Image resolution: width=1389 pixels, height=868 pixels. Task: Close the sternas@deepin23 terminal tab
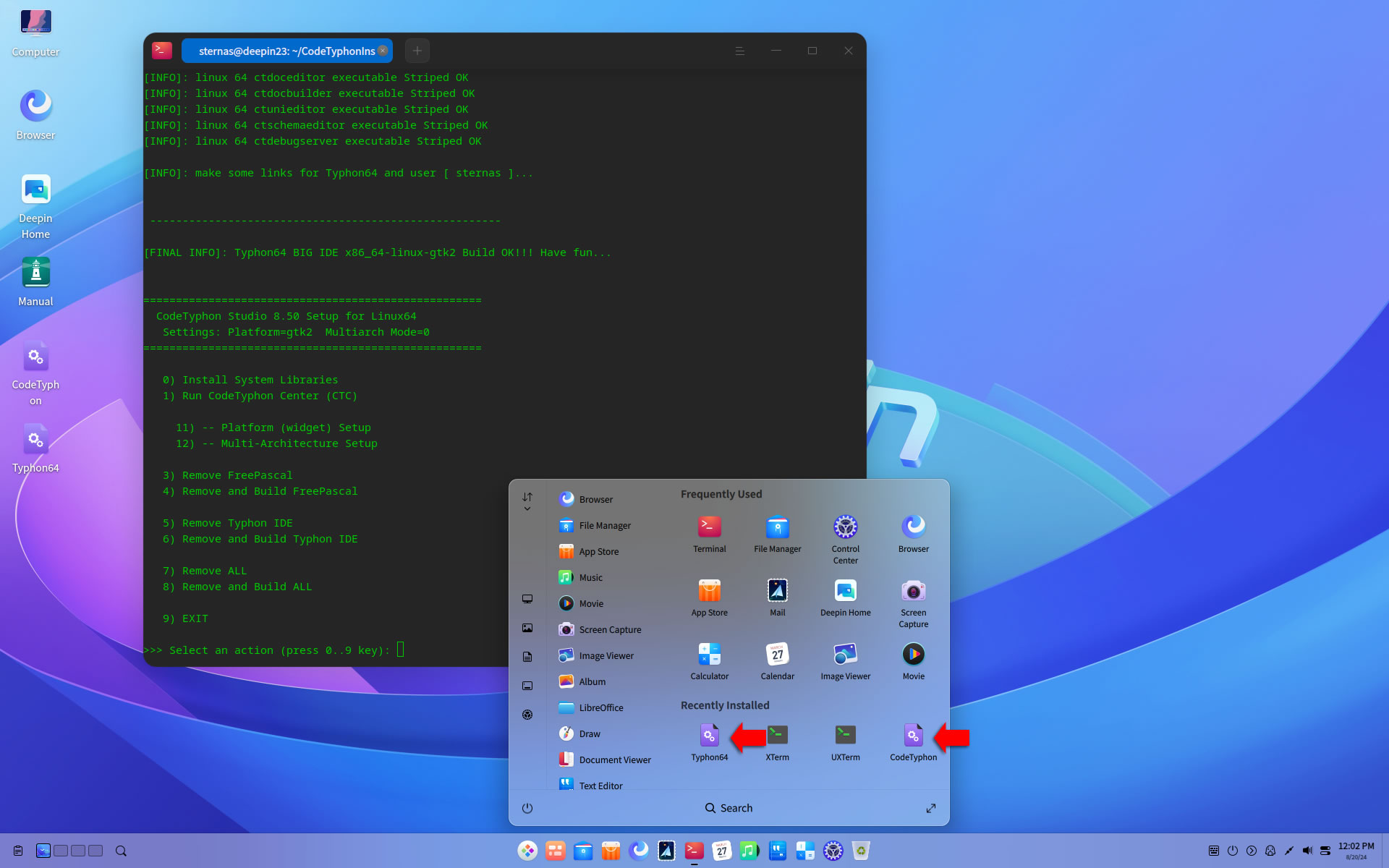(x=383, y=51)
